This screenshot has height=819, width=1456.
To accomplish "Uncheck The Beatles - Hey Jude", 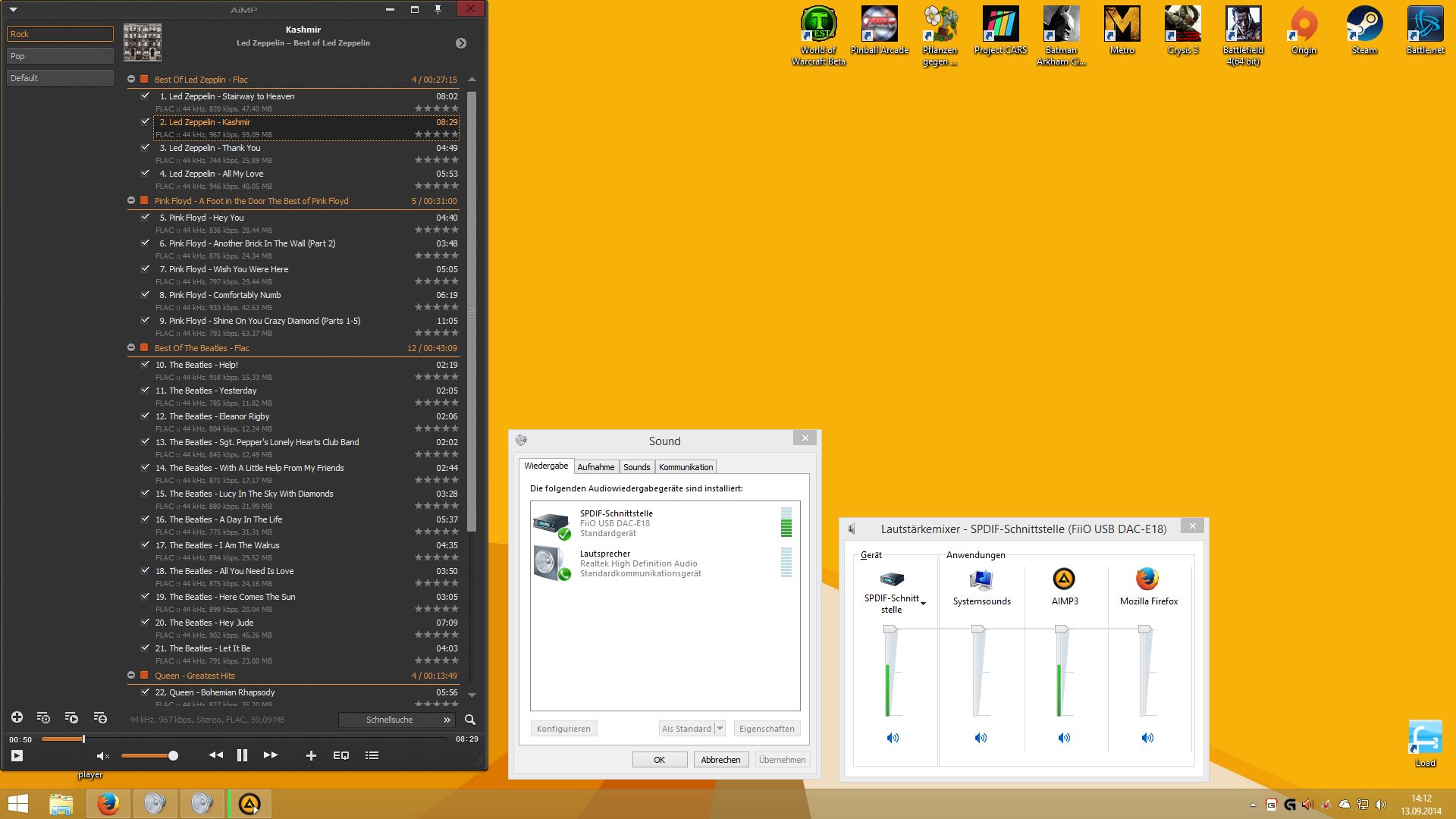I will point(145,622).
